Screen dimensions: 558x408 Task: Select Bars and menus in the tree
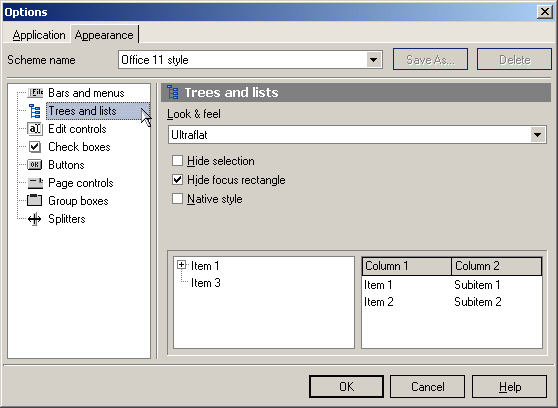86,93
